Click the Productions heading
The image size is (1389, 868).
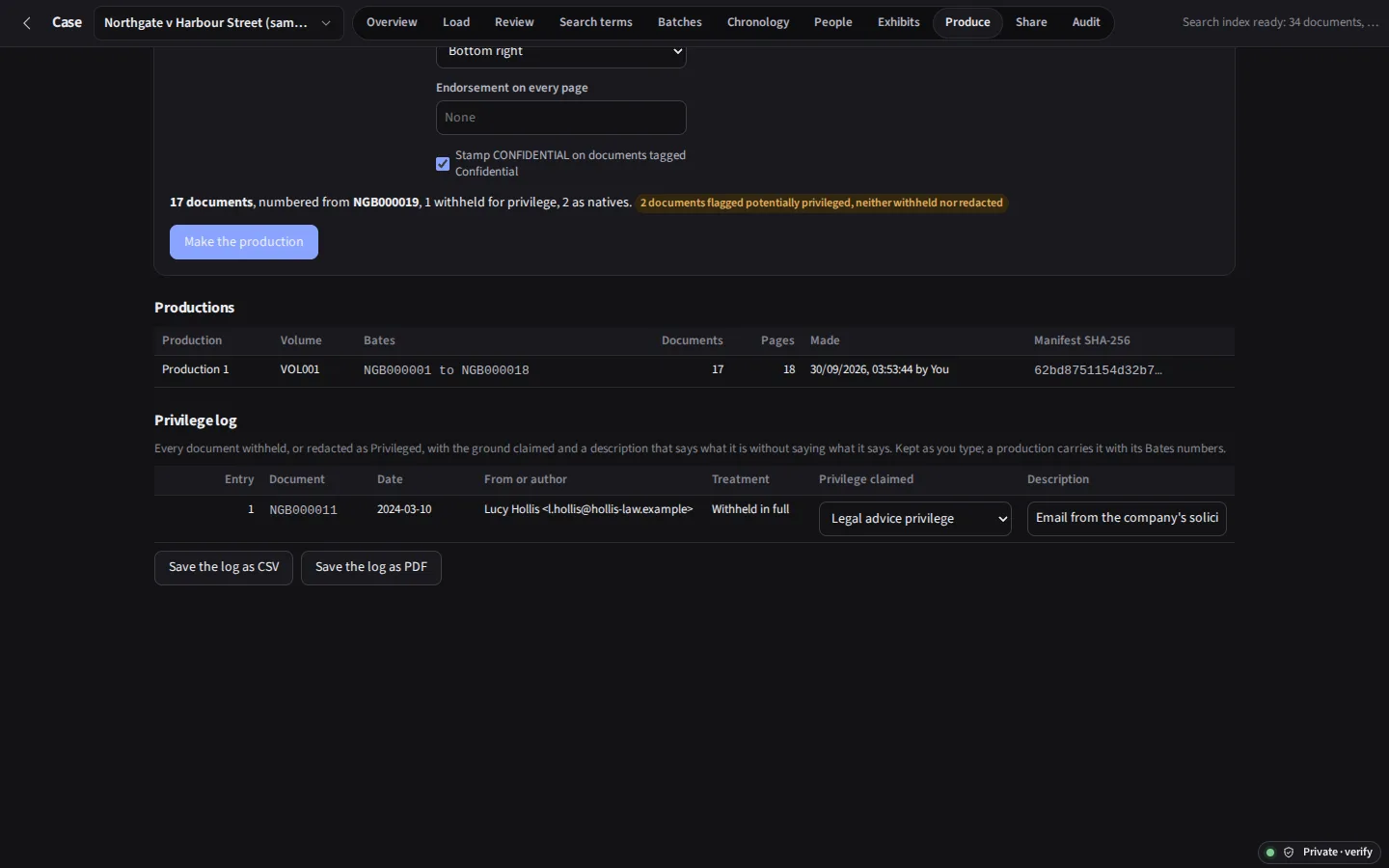(x=195, y=308)
